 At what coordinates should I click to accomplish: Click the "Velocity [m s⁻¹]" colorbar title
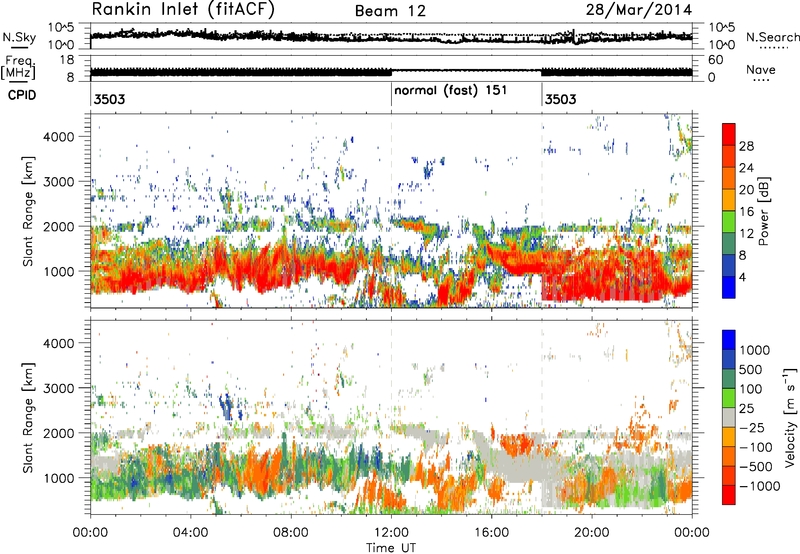pos(790,417)
